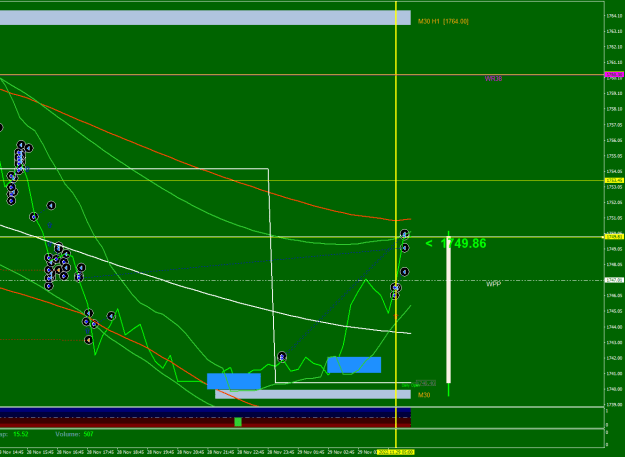Click the 'M30 H1 [1764.00]' zone label
This screenshot has width=625, height=457.
click(443, 22)
